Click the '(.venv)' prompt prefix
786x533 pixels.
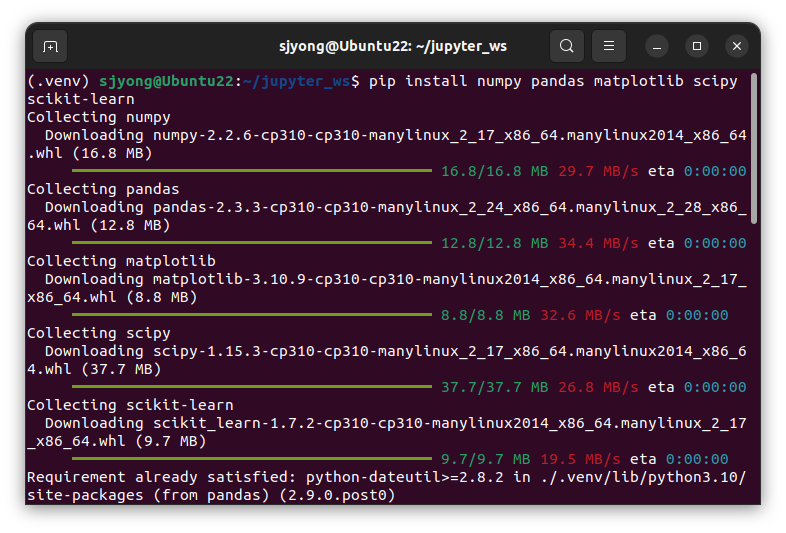pyautogui.click(x=58, y=81)
